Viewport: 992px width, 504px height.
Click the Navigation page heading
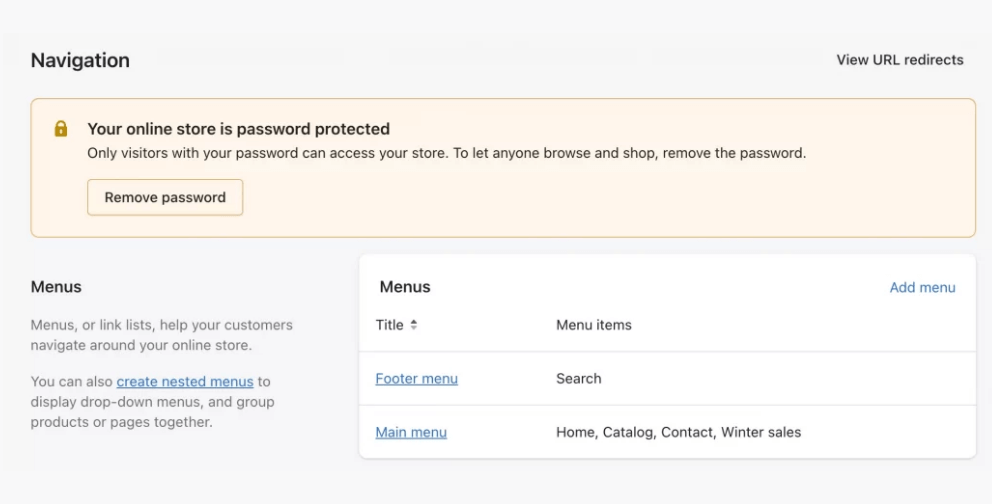click(80, 60)
